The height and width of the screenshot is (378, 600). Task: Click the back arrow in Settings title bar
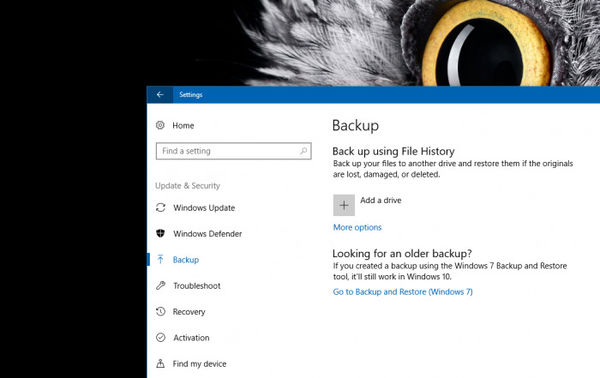160,94
